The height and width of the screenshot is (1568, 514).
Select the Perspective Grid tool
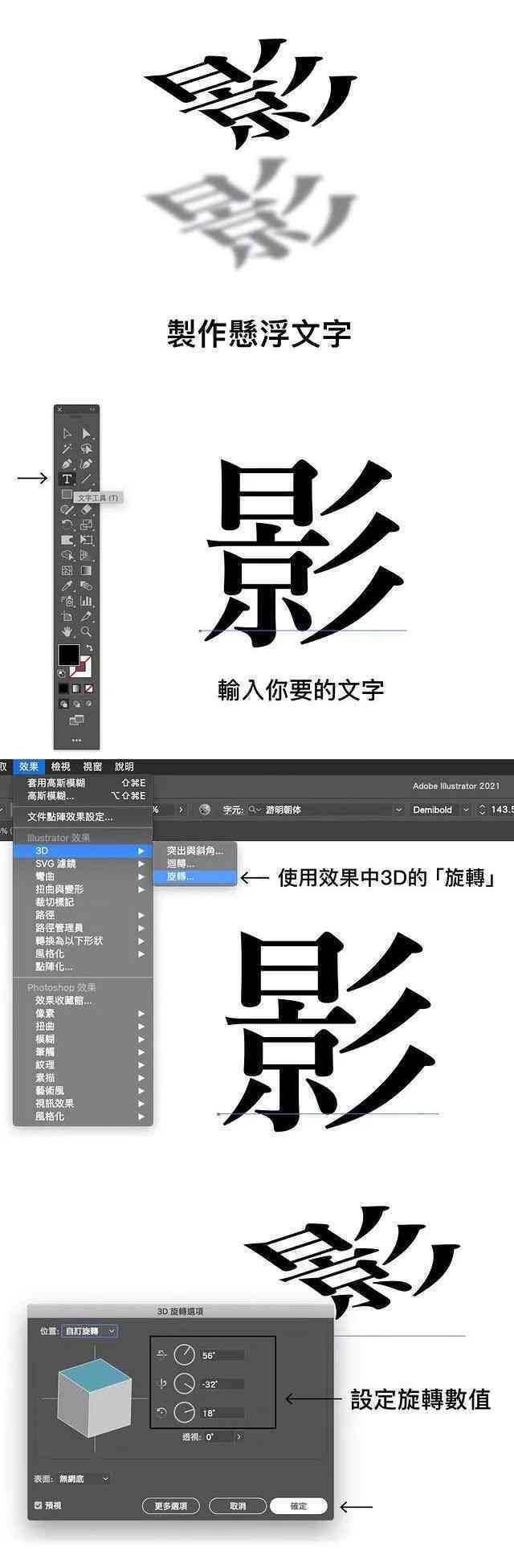tap(86, 555)
